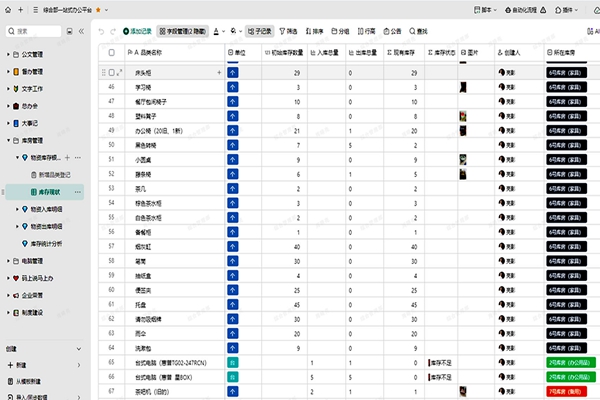Click the undo arrow icon

click(x=100, y=31)
